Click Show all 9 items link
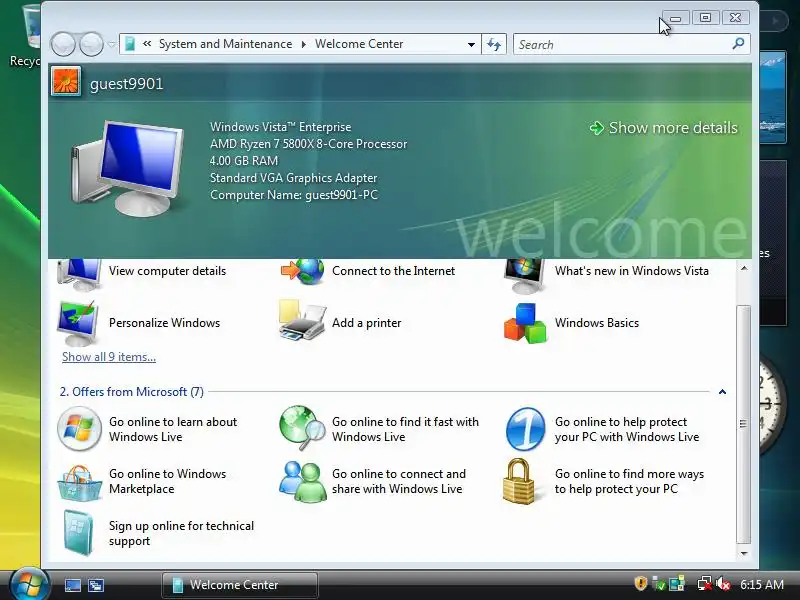 coord(109,357)
